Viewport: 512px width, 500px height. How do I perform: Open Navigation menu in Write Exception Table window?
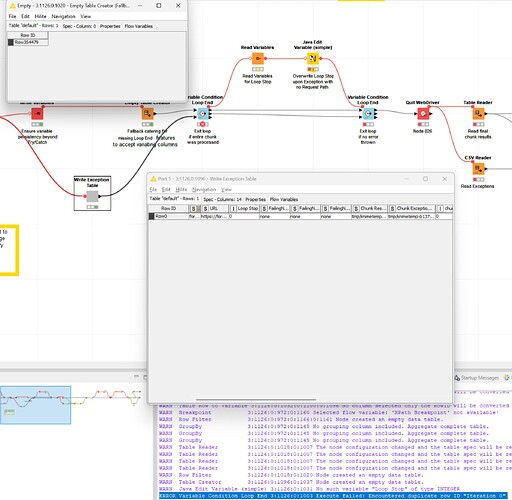(x=204, y=189)
